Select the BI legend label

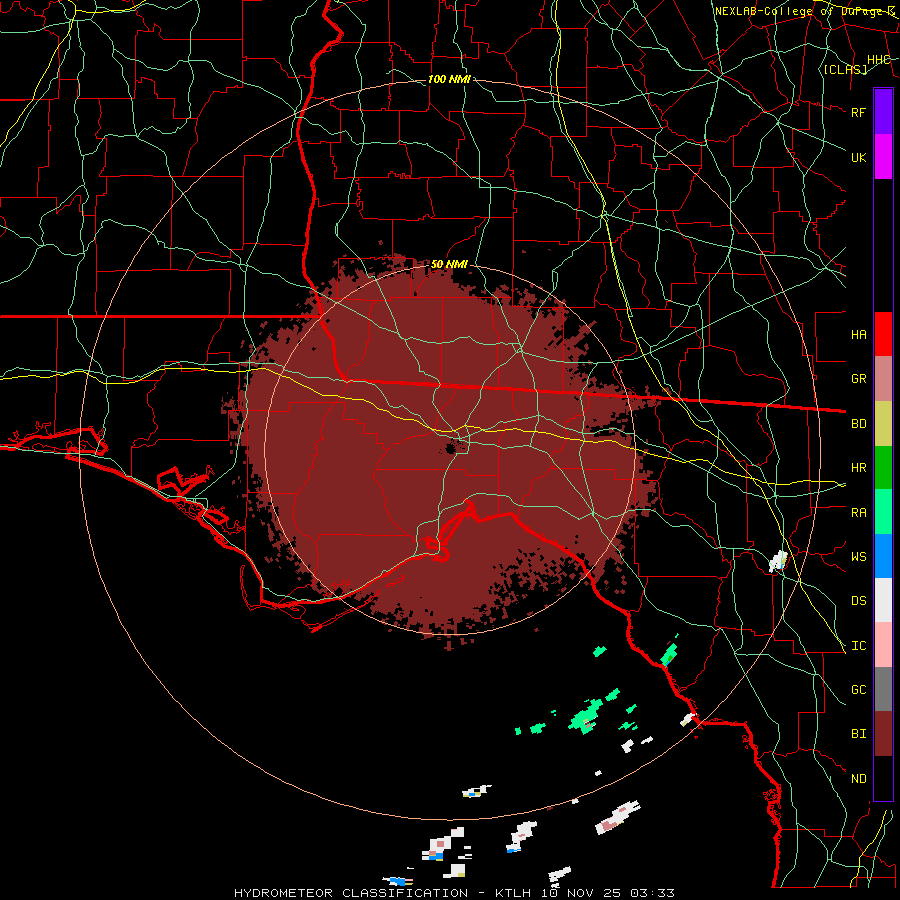[858, 734]
